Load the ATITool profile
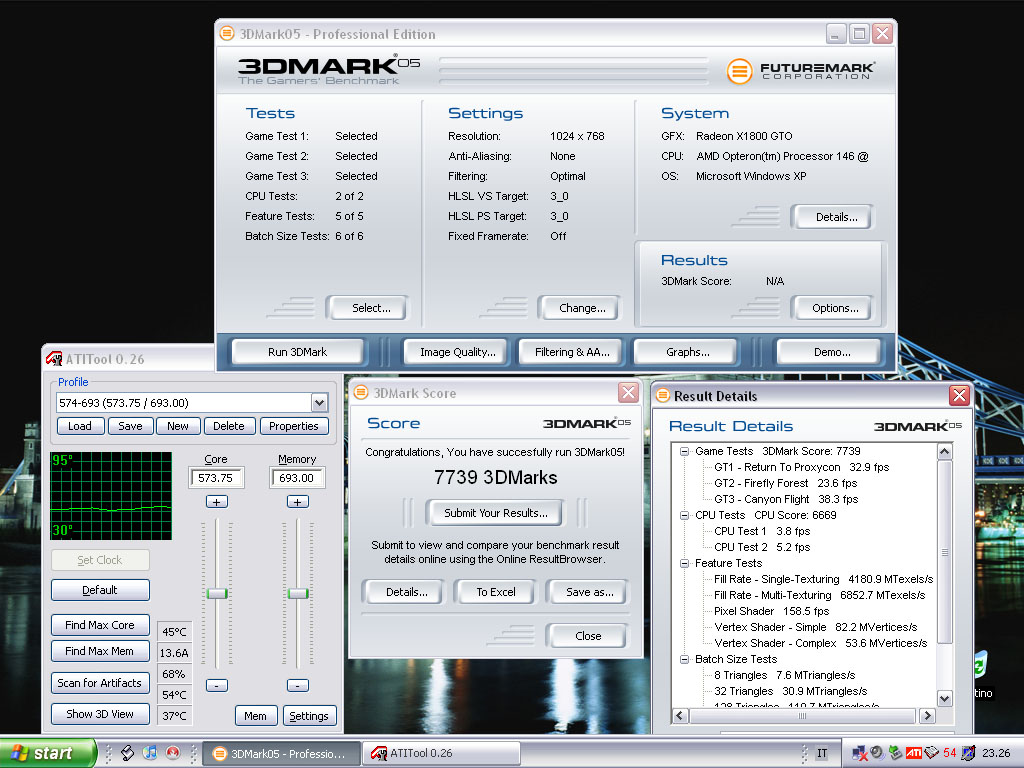 point(80,426)
